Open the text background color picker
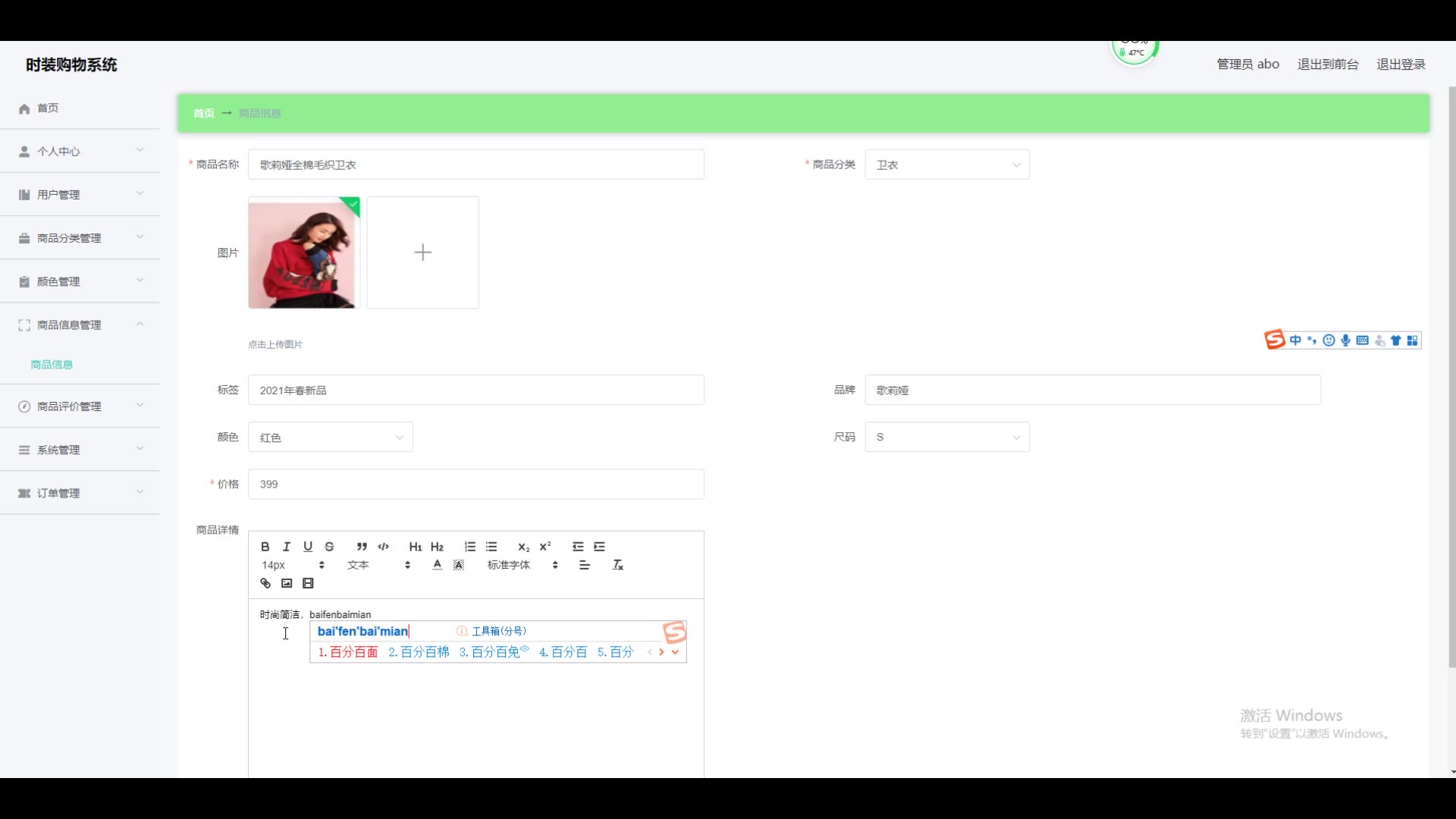This screenshot has width=1456, height=819. [459, 565]
